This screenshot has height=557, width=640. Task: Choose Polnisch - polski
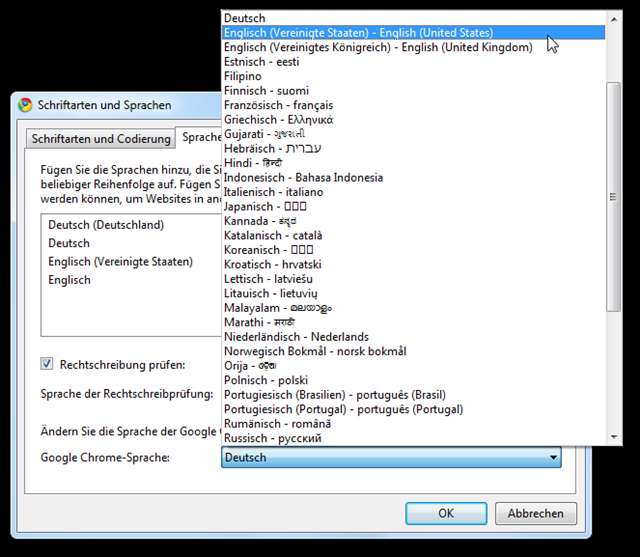point(413,380)
